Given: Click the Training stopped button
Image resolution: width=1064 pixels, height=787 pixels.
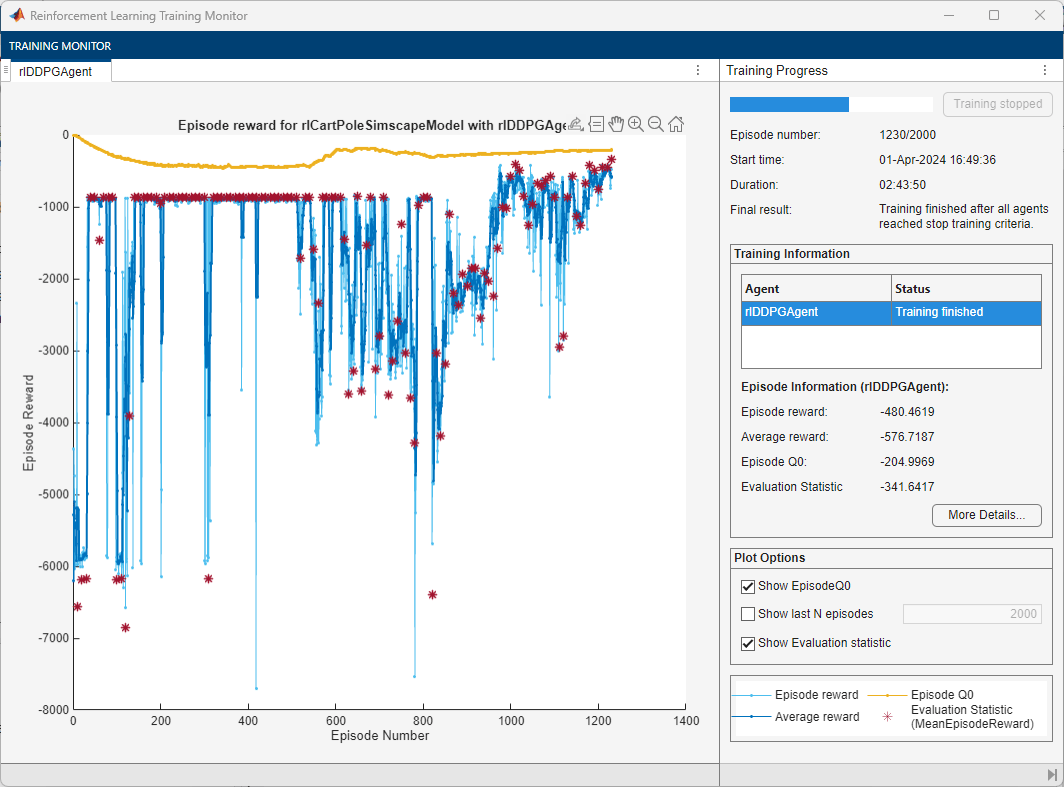Looking at the screenshot, I should coord(997,104).
